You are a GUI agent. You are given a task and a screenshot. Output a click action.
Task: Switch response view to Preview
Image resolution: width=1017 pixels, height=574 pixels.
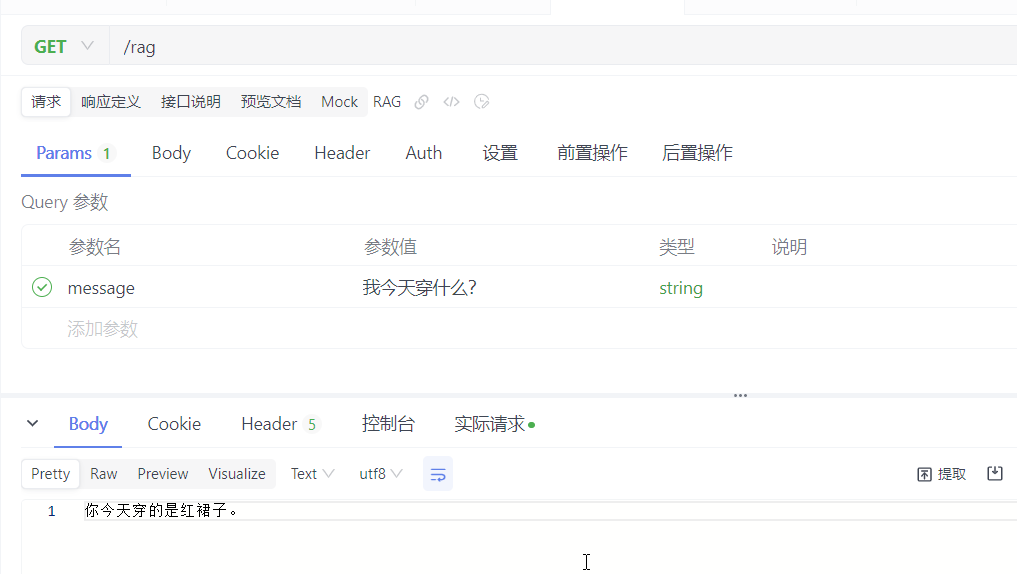pyautogui.click(x=163, y=474)
